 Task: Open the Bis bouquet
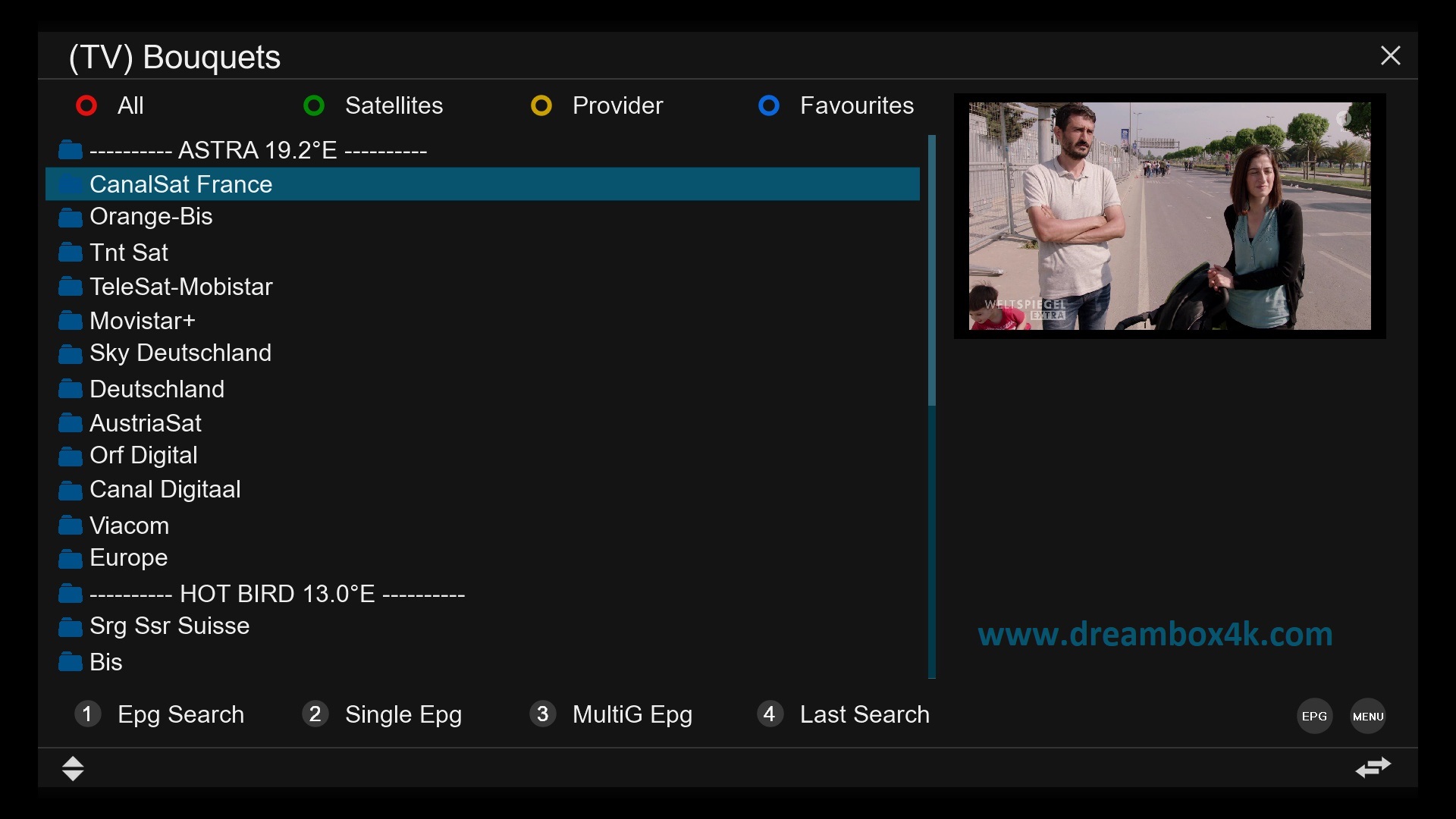click(x=482, y=661)
